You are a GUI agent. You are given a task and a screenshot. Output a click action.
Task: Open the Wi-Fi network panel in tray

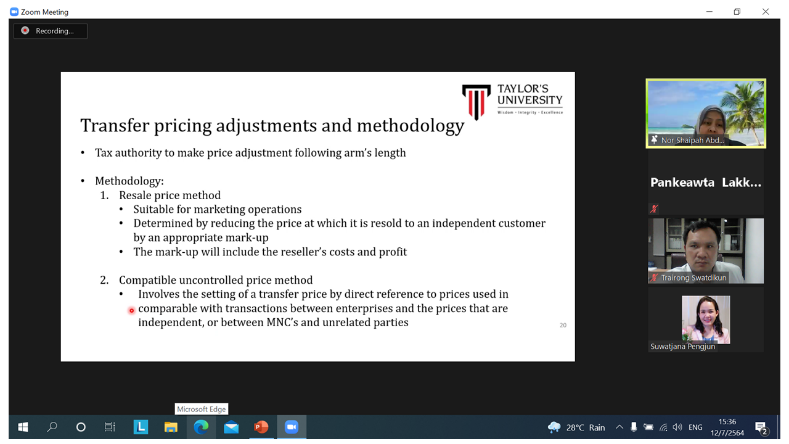pos(663,427)
